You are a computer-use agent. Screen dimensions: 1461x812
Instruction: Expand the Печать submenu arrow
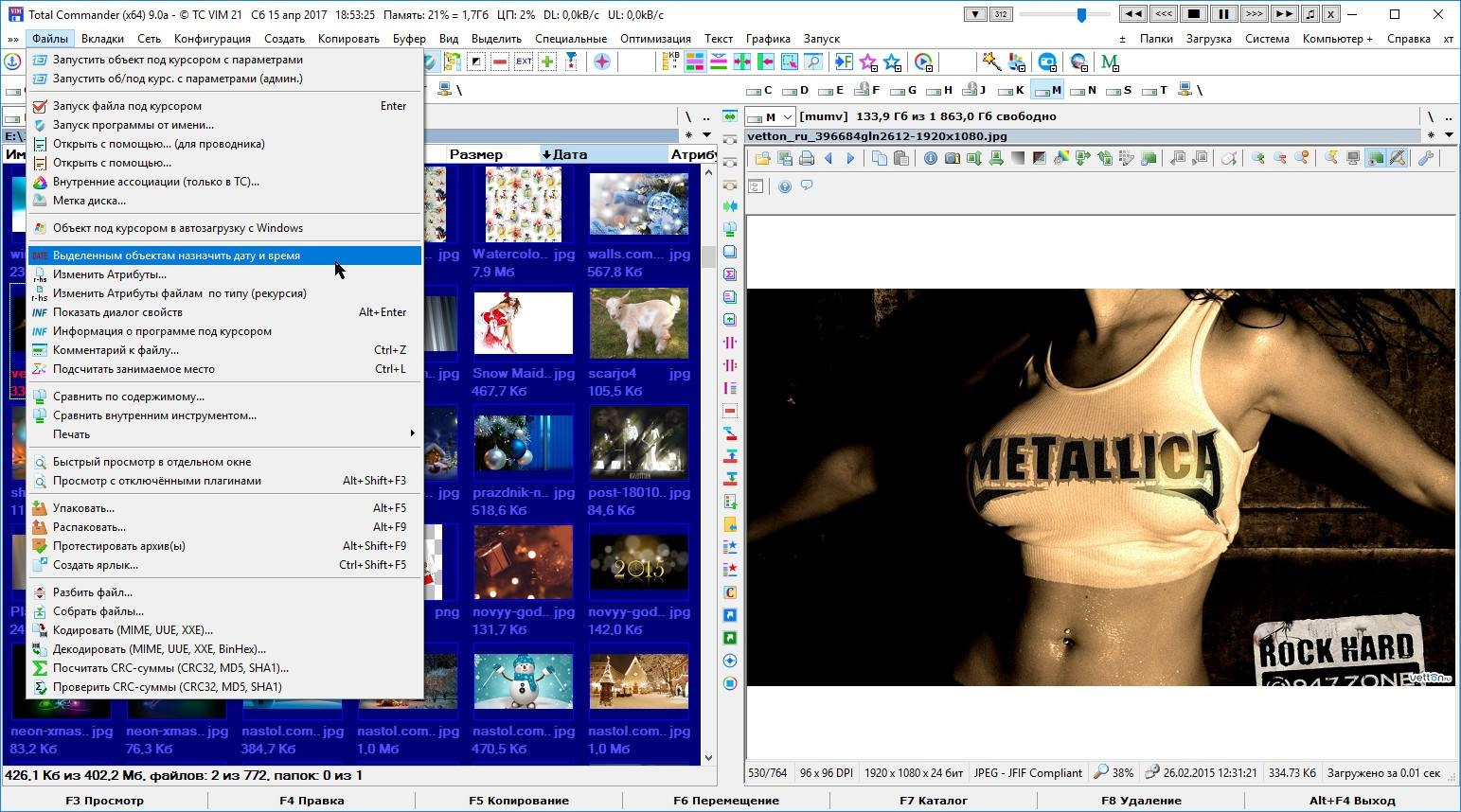[x=412, y=434]
